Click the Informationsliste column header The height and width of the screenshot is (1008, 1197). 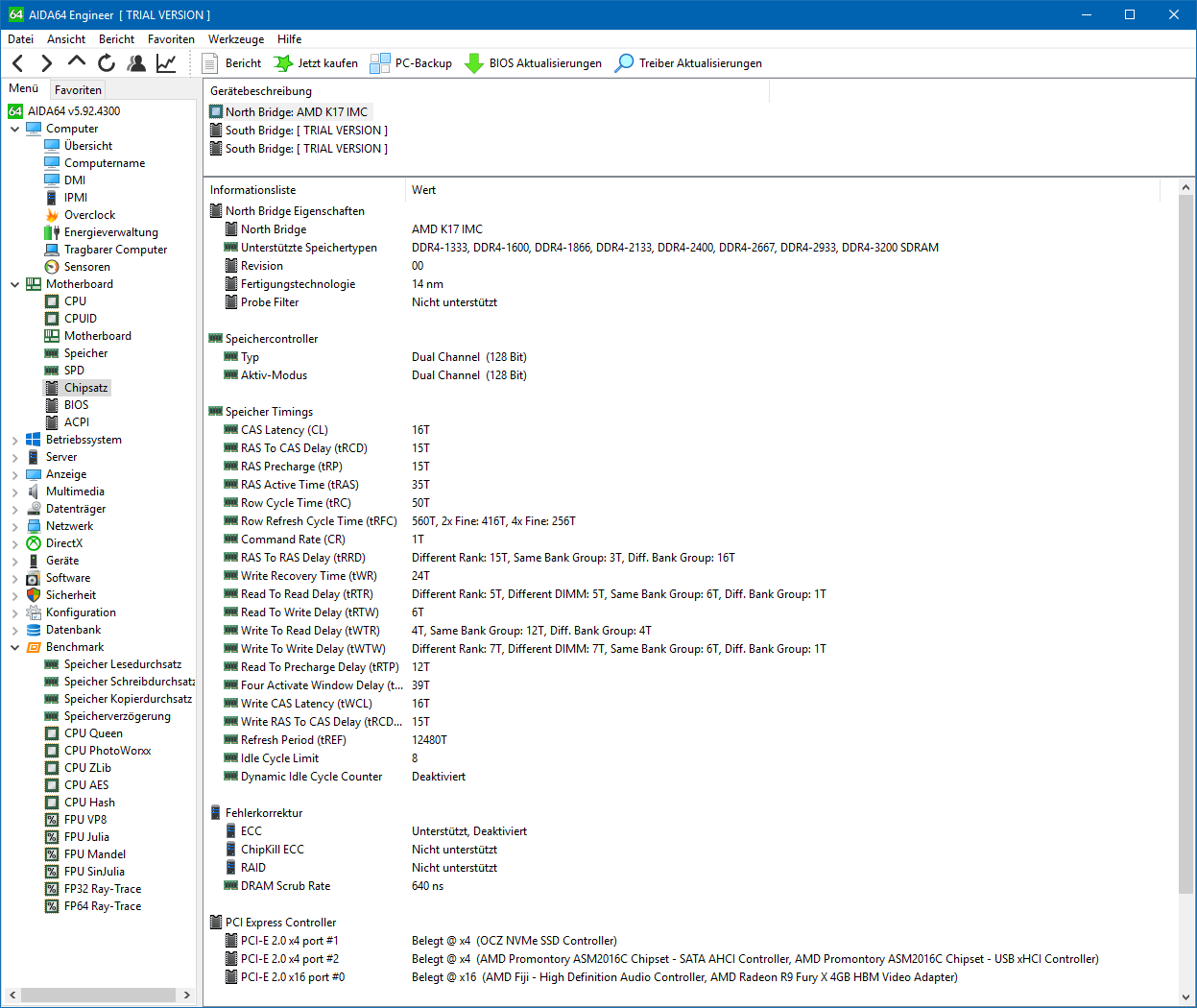[x=304, y=190]
